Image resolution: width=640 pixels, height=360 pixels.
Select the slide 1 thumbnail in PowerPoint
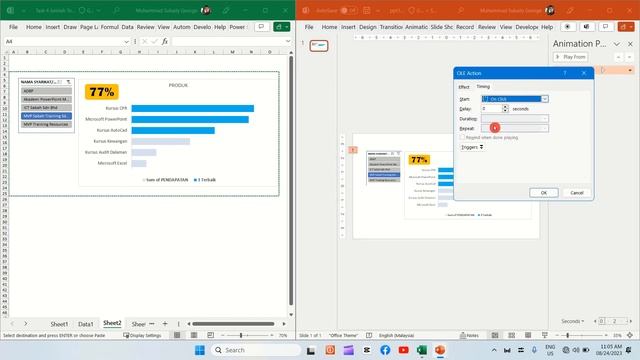point(319,45)
